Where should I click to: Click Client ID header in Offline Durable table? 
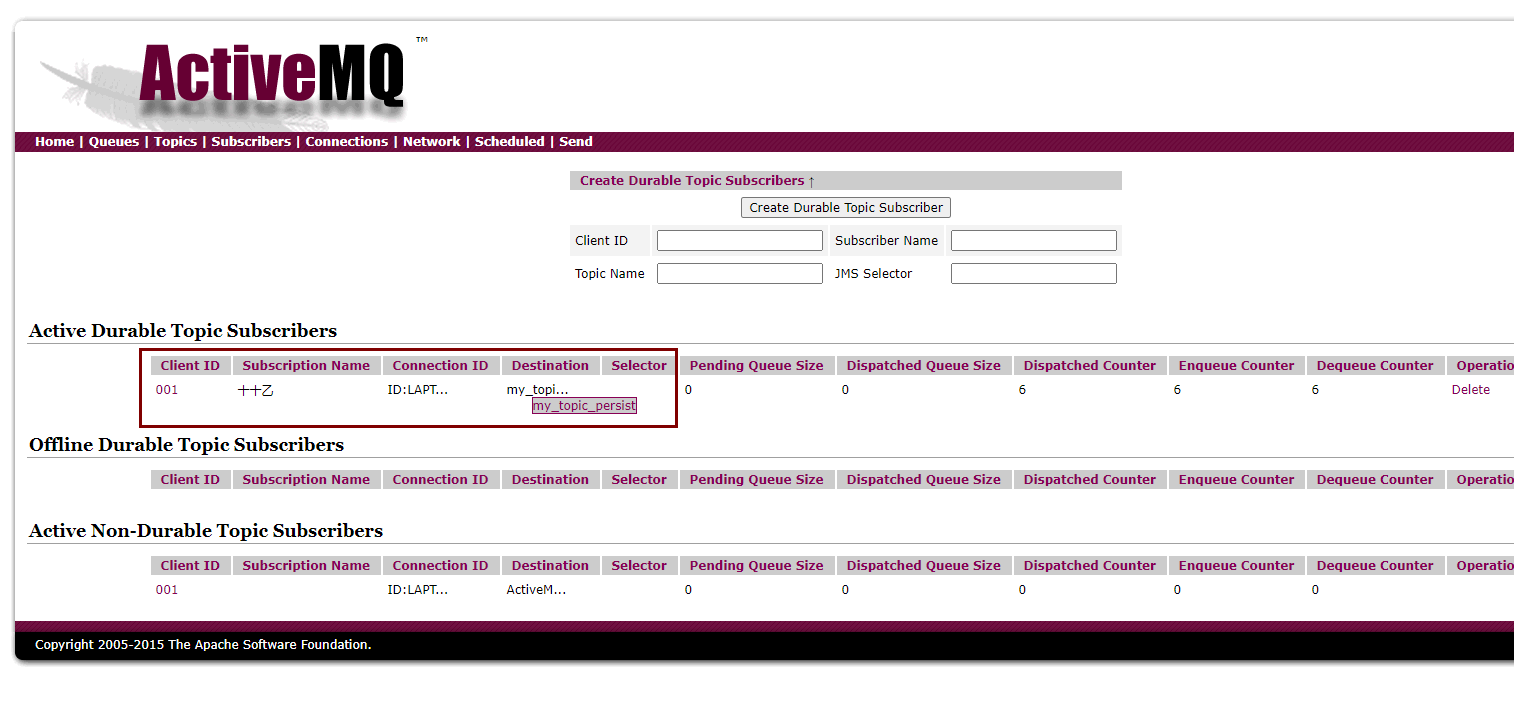(x=190, y=480)
